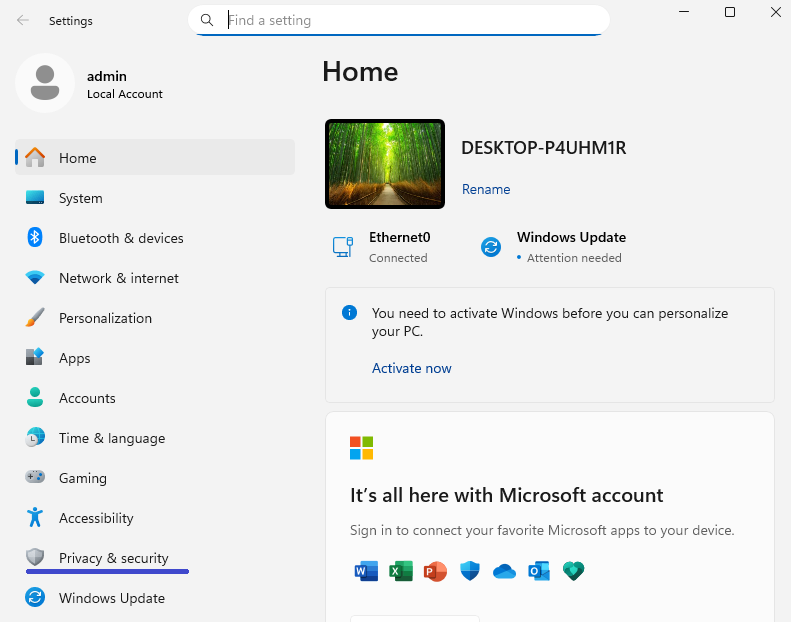Click the Network & internet Wi-Fi icon
791x622 pixels.
coord(35,278)
